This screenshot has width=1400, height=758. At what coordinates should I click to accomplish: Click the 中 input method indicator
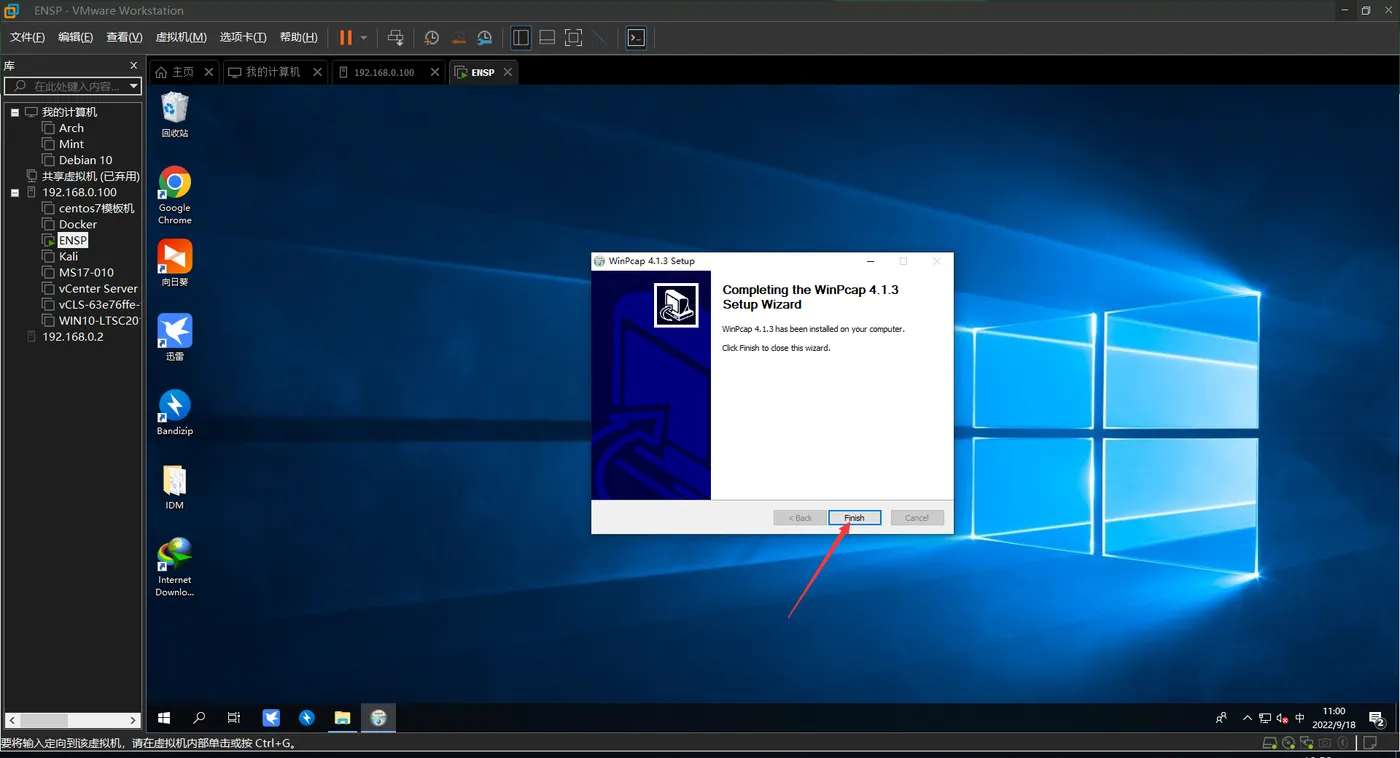point(1300,717)
